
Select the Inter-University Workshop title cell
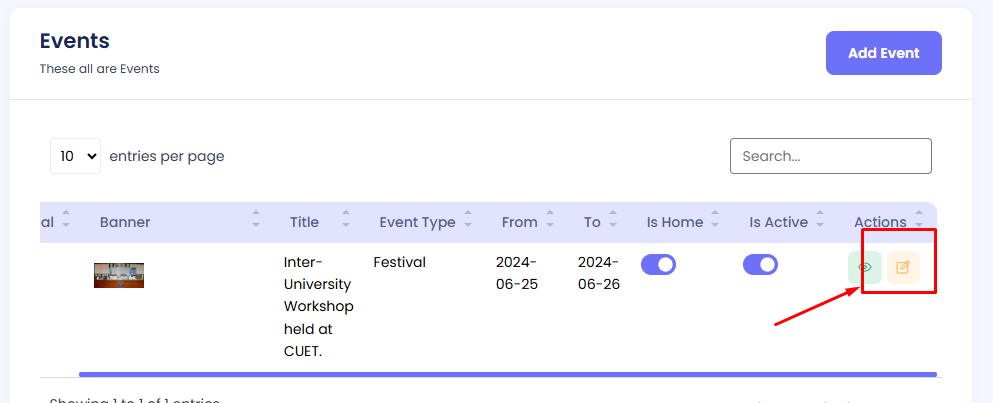[x=318, y=306]
